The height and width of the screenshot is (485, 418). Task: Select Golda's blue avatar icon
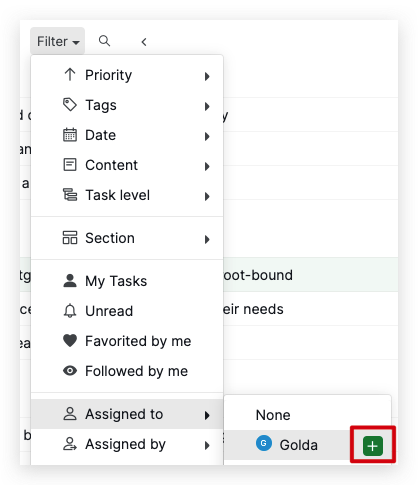(x=264, y=444)
